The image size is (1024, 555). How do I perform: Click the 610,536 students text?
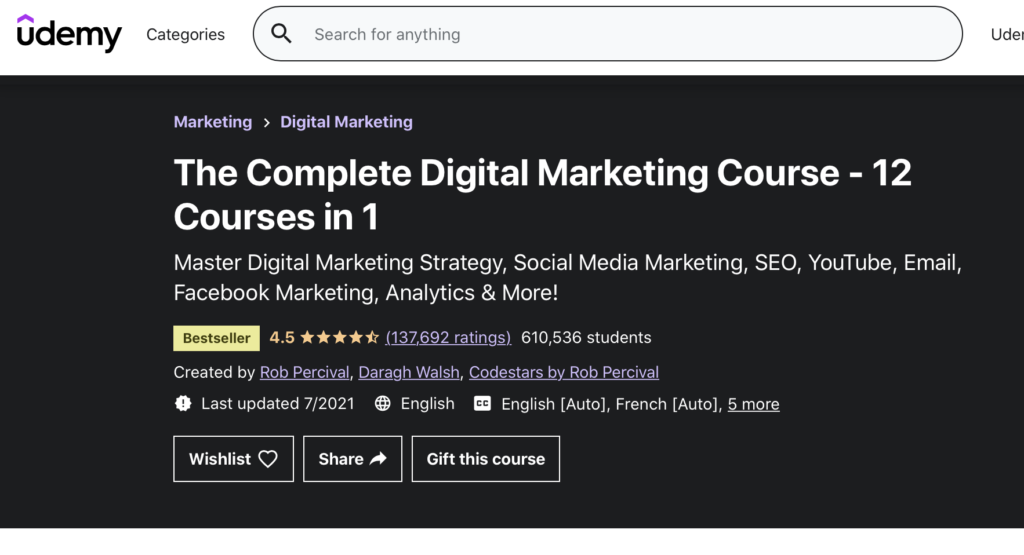[586, 338]
